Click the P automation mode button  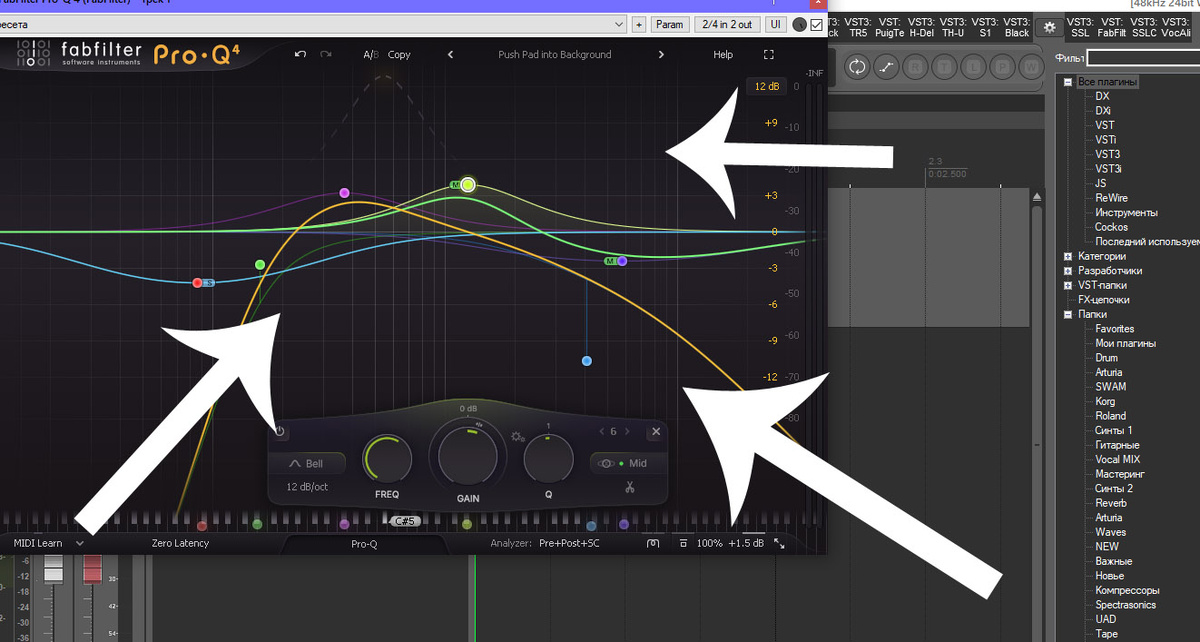coord(1002,67)
